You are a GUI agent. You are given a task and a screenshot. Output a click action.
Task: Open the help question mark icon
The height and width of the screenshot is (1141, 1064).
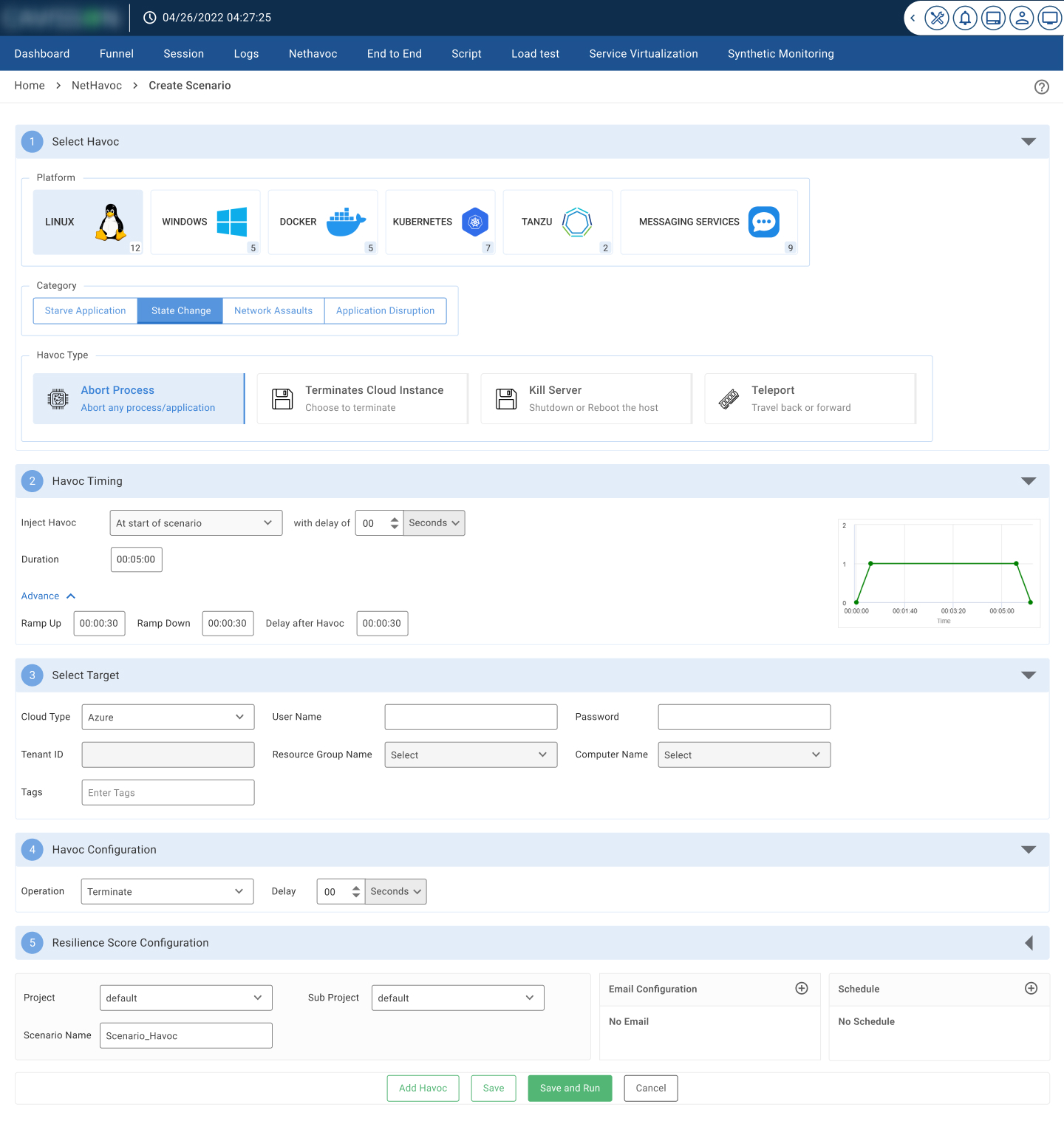click(1042, 87)
